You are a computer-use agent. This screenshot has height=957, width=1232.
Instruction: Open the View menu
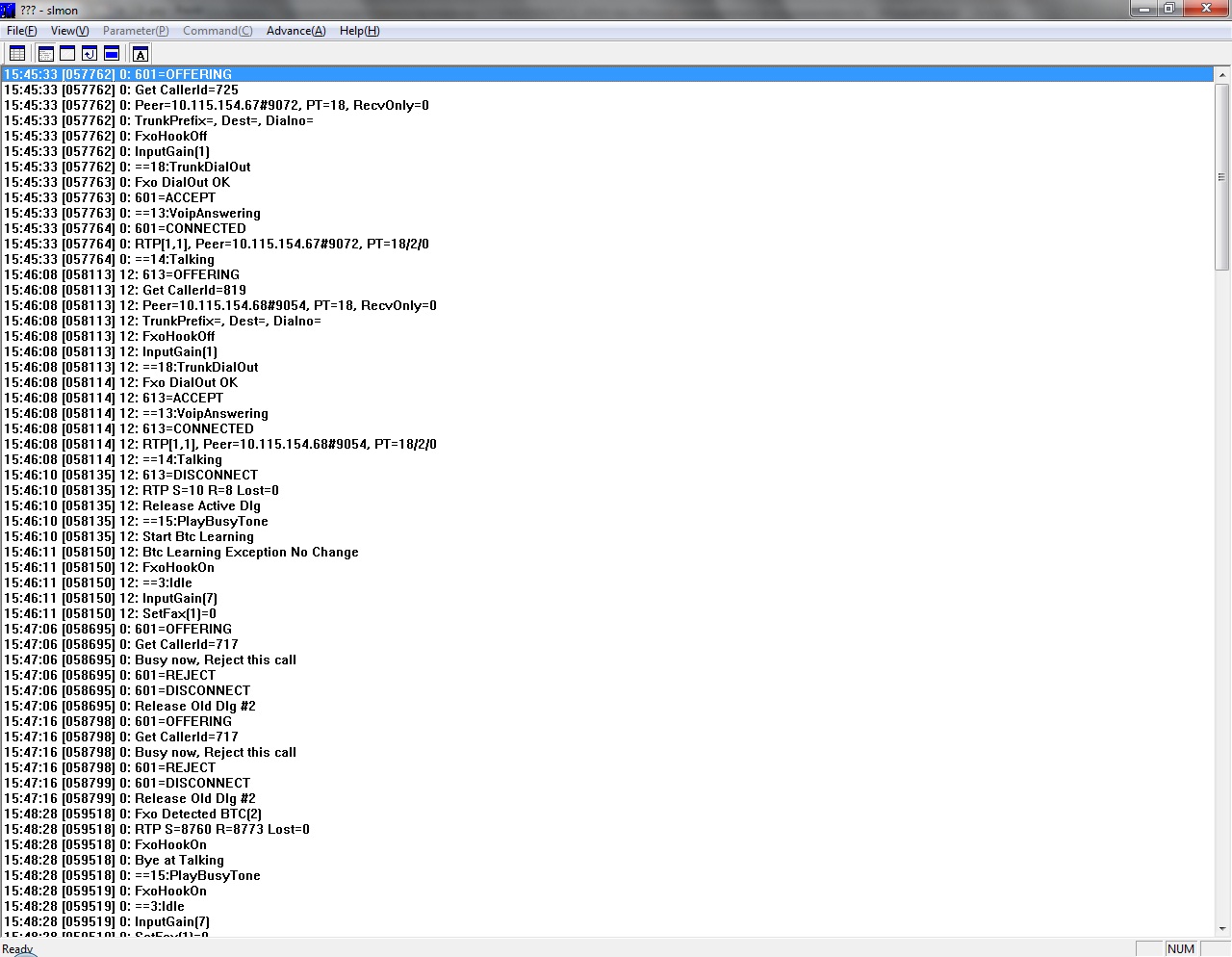click(x=69, y=31)
